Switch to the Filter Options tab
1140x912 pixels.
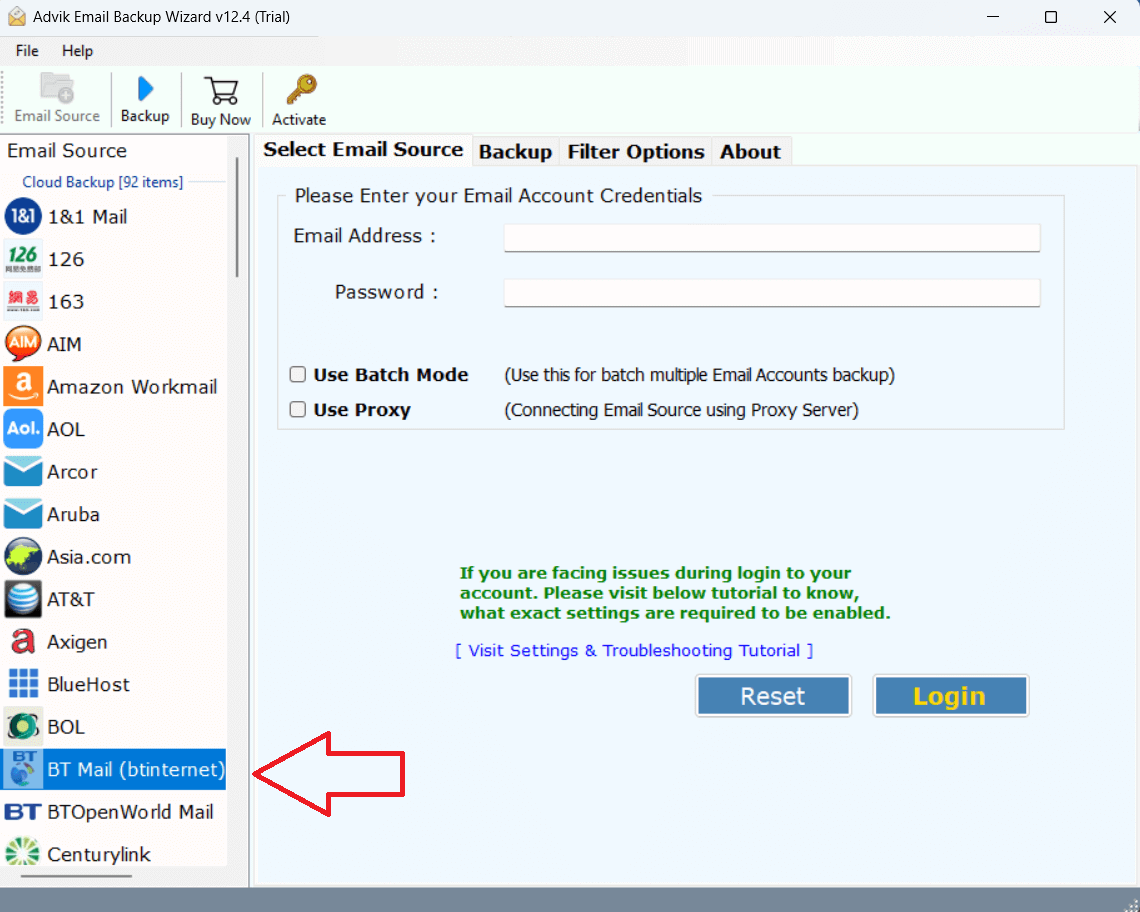635,151
